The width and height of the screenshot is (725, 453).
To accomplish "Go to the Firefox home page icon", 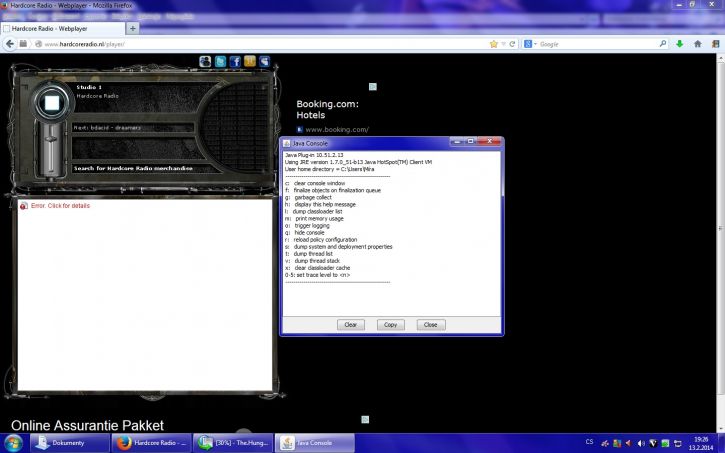I will pos(698,44).
